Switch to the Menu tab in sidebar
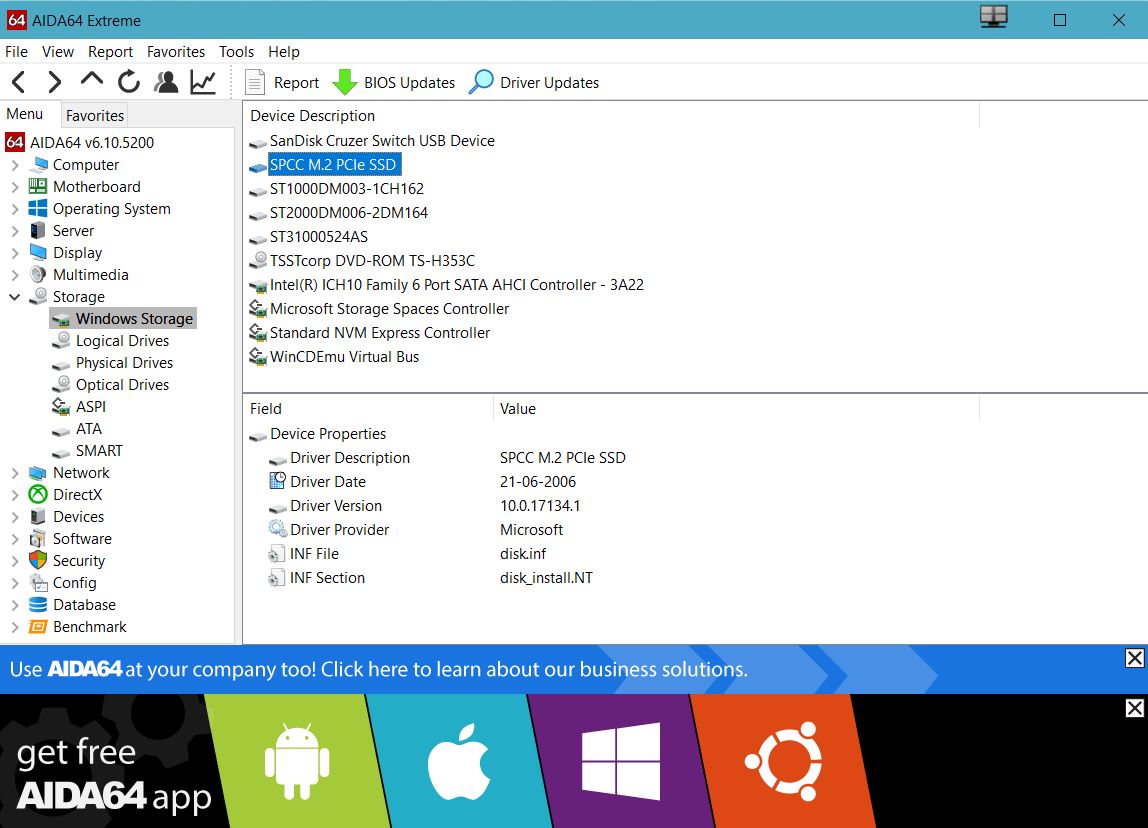 (x=25, y=114)
